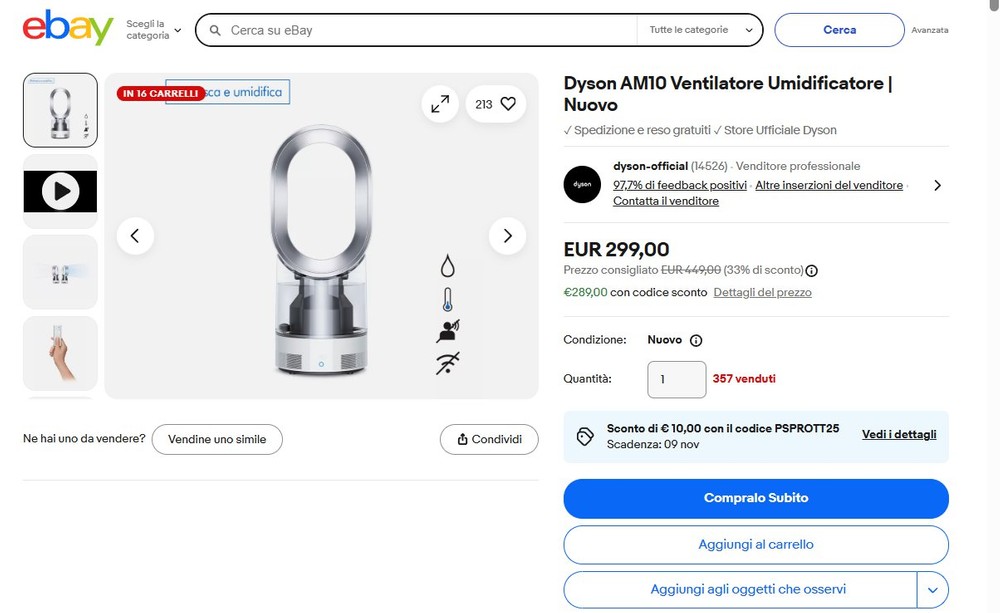
Task: Click the eBay logo
Action: [x=68, y=28]
